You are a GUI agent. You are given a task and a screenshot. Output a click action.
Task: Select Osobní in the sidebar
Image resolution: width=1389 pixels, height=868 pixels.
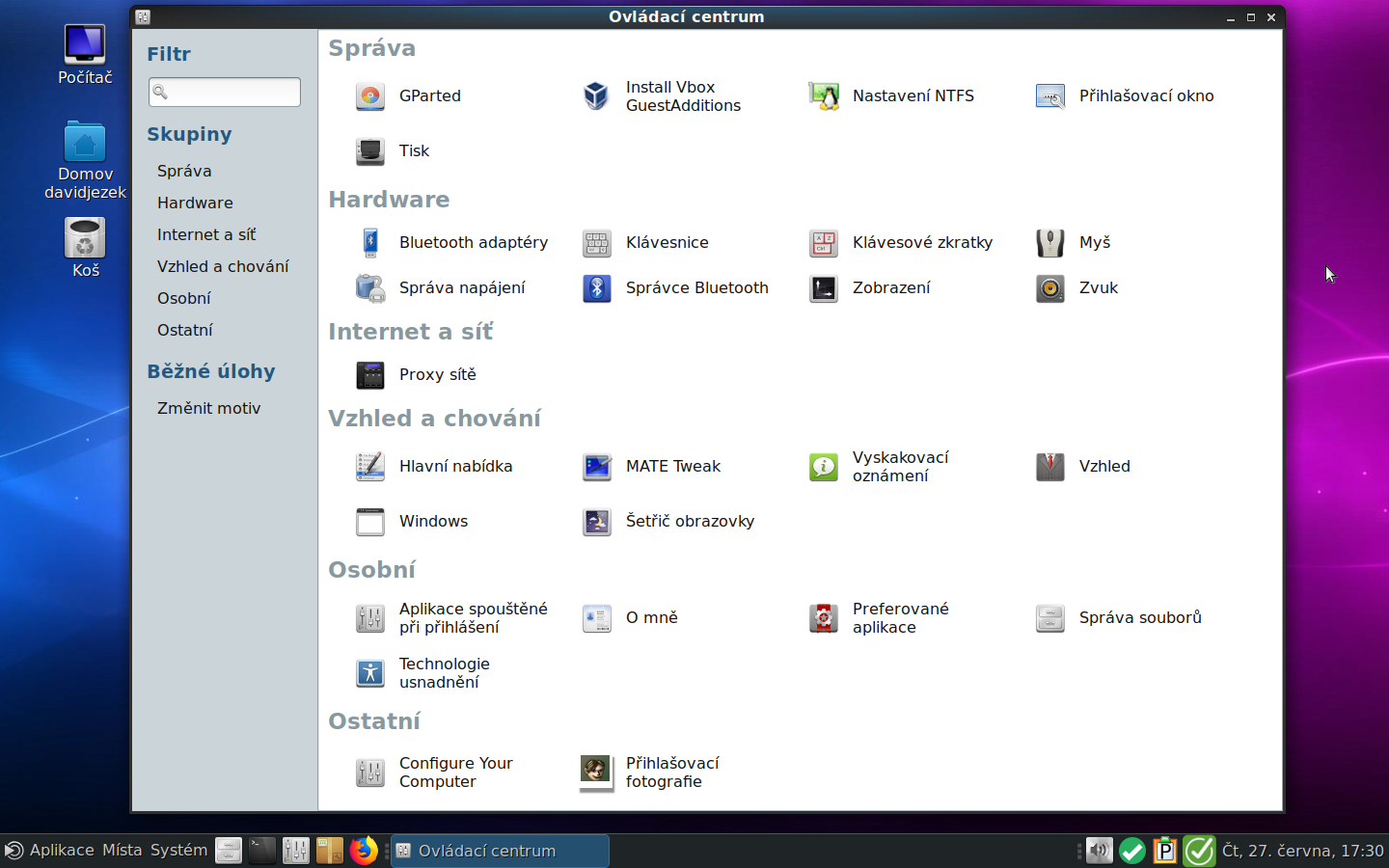click(183, 298)
